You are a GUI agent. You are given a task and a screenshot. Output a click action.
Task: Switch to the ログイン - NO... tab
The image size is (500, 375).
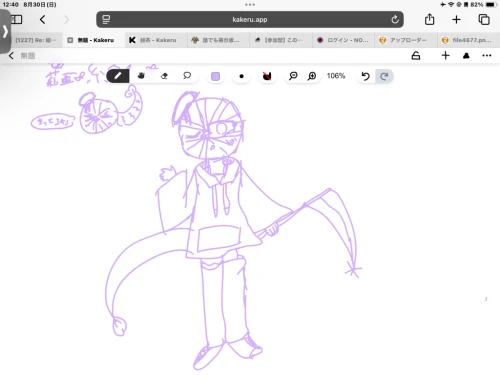[343, 40]
